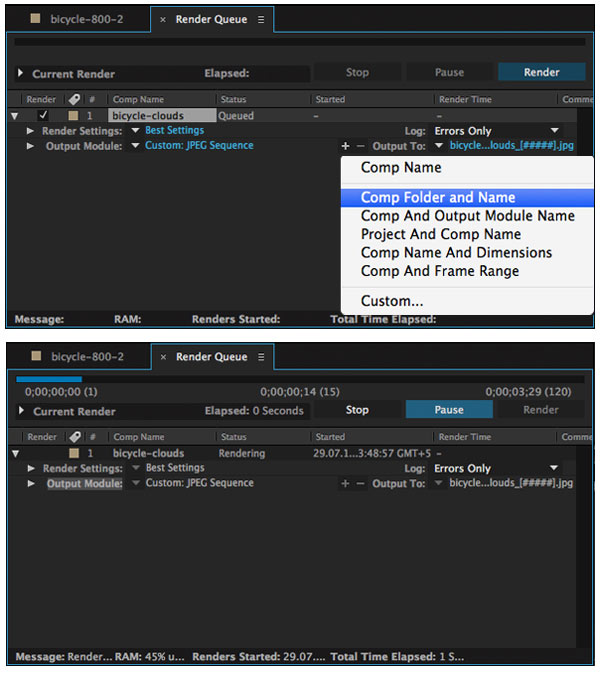Screen dimensions: 600x679
Task: Click Render Time column header in bottom panel
Action: pyautogui.click(x=465, y=437)
